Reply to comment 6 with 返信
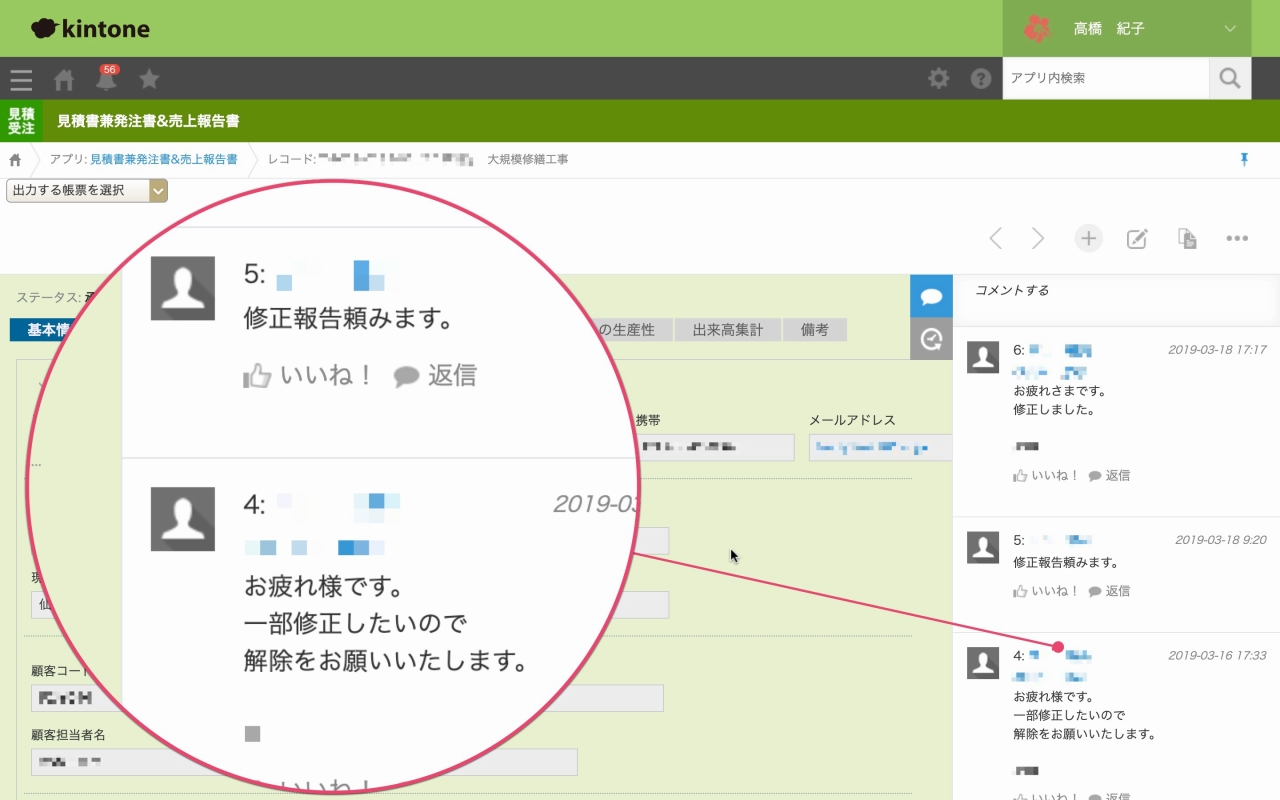Image resolution: width=1280 pixels, height=800 pixels. (x=1109, y=476)
